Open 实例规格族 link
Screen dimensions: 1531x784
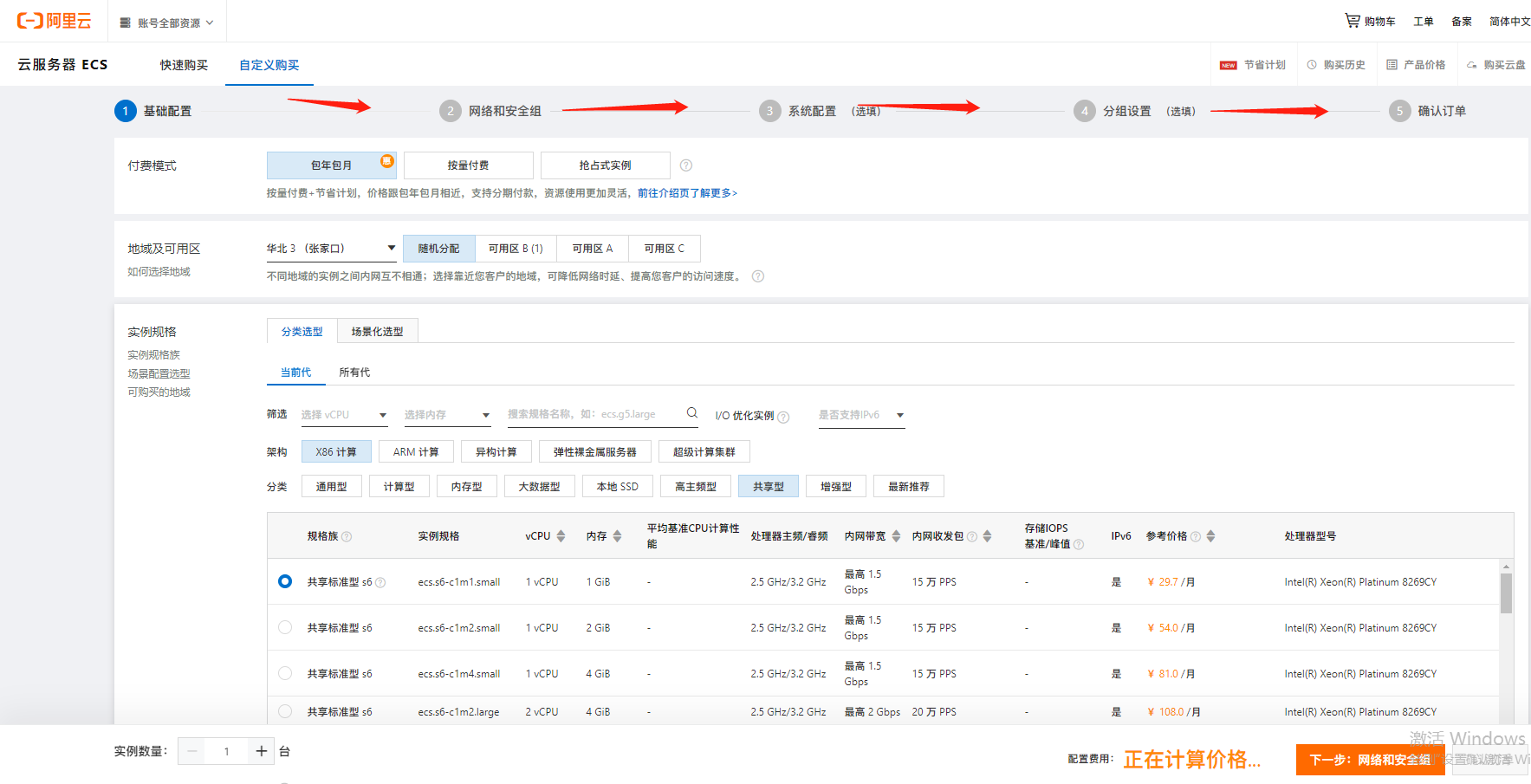154,355
